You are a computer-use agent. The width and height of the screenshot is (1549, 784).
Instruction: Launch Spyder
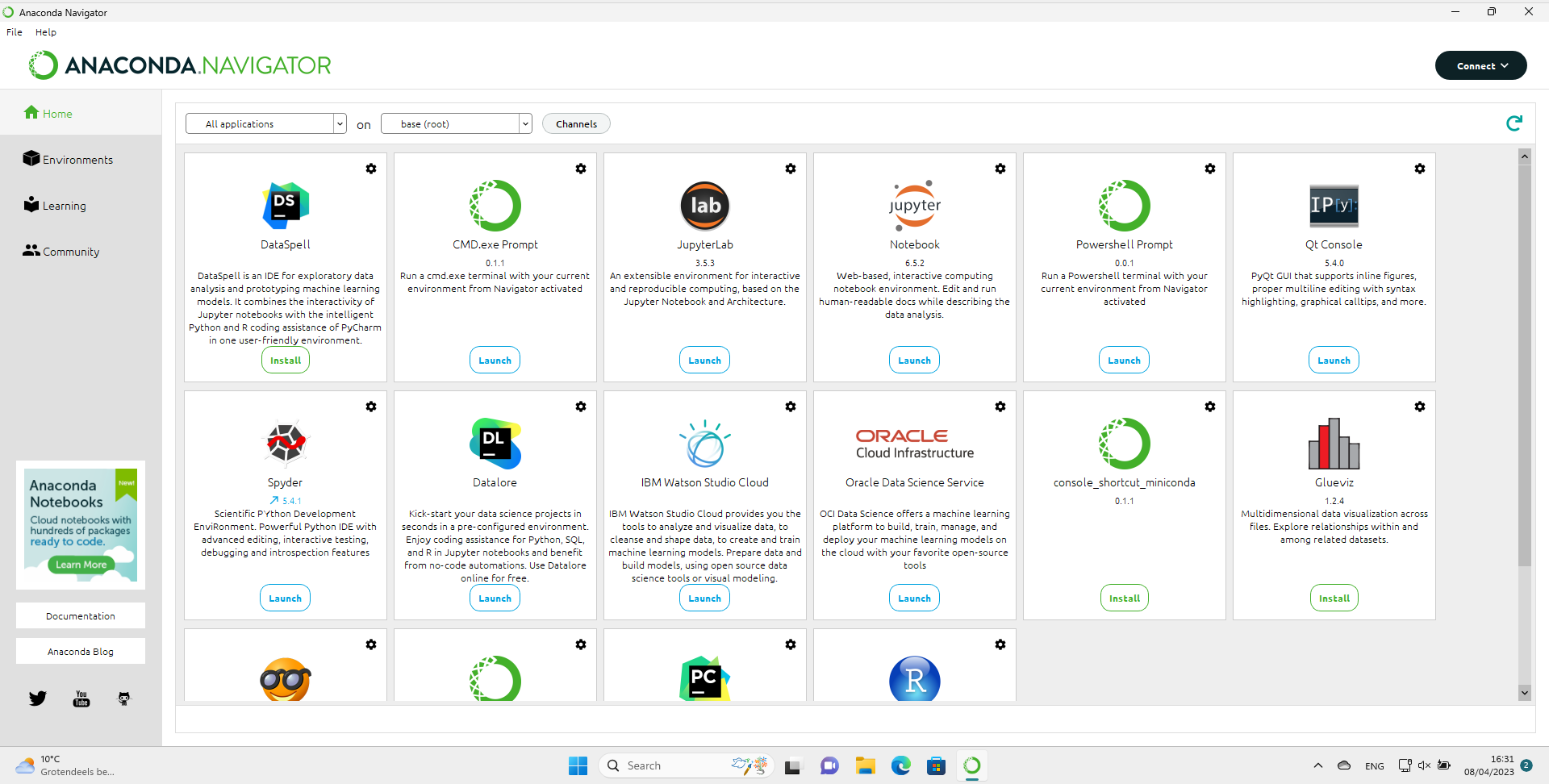click(286, 598)
